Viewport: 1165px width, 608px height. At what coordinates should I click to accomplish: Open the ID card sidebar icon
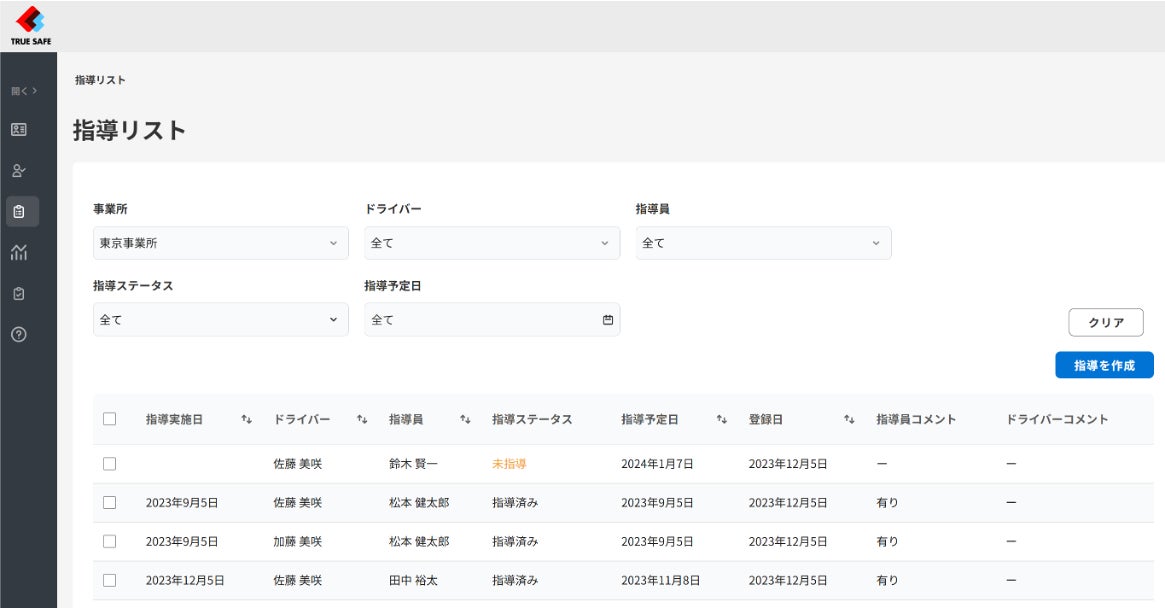point(19,130)
